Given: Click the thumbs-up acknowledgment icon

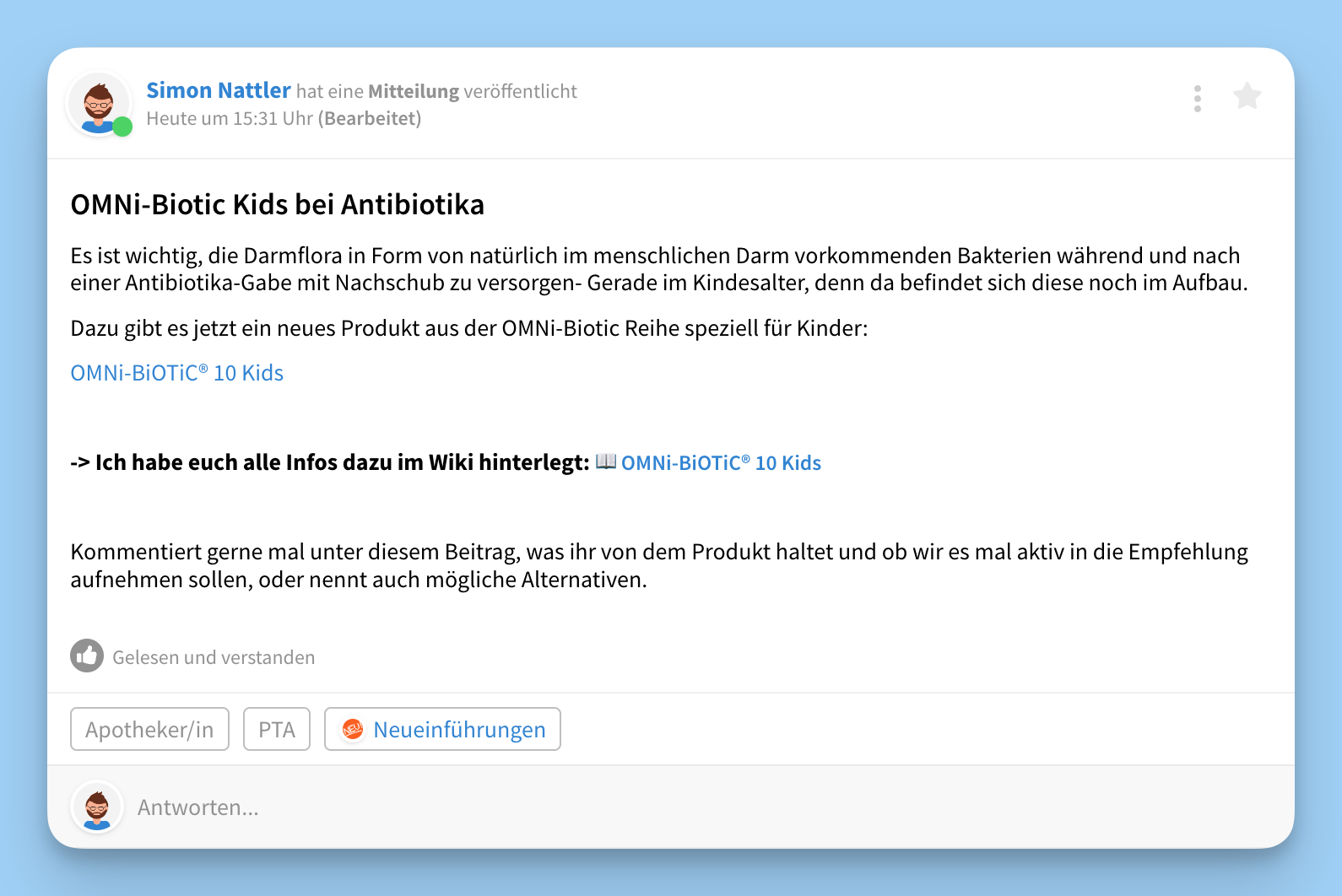Looking at the screenshot, I should click(x=87, y=656).
